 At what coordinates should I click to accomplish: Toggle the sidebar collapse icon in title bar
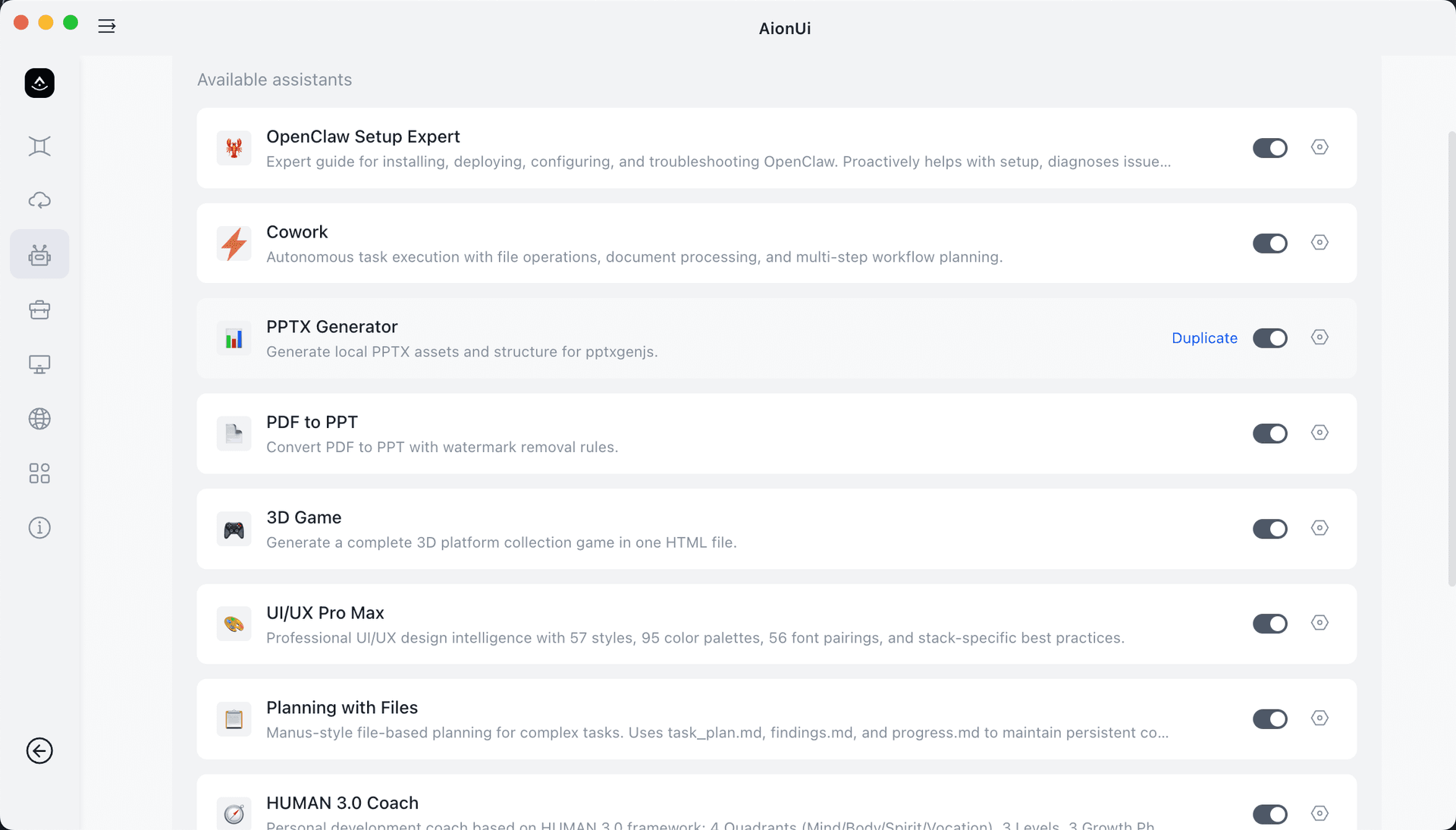(x=107, y=26)
